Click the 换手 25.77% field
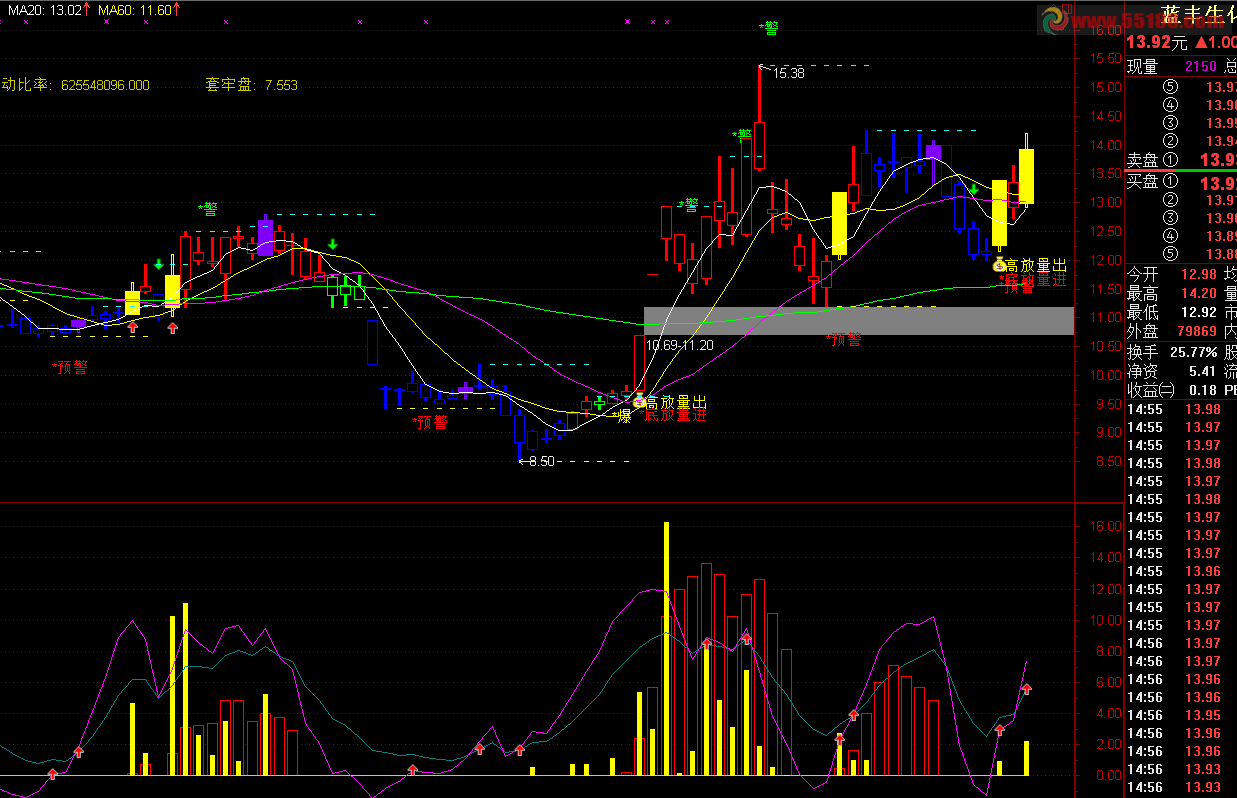 click(1172, 352)
